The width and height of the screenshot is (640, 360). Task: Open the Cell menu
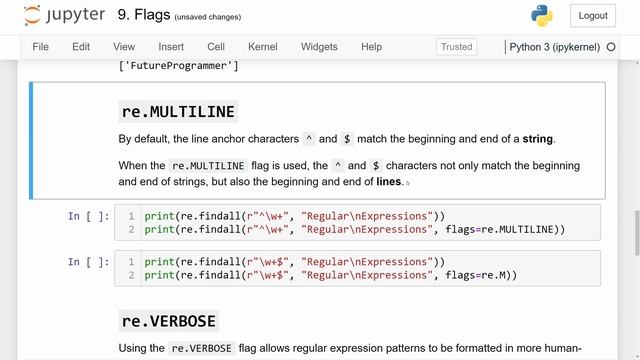coord(216,47)
